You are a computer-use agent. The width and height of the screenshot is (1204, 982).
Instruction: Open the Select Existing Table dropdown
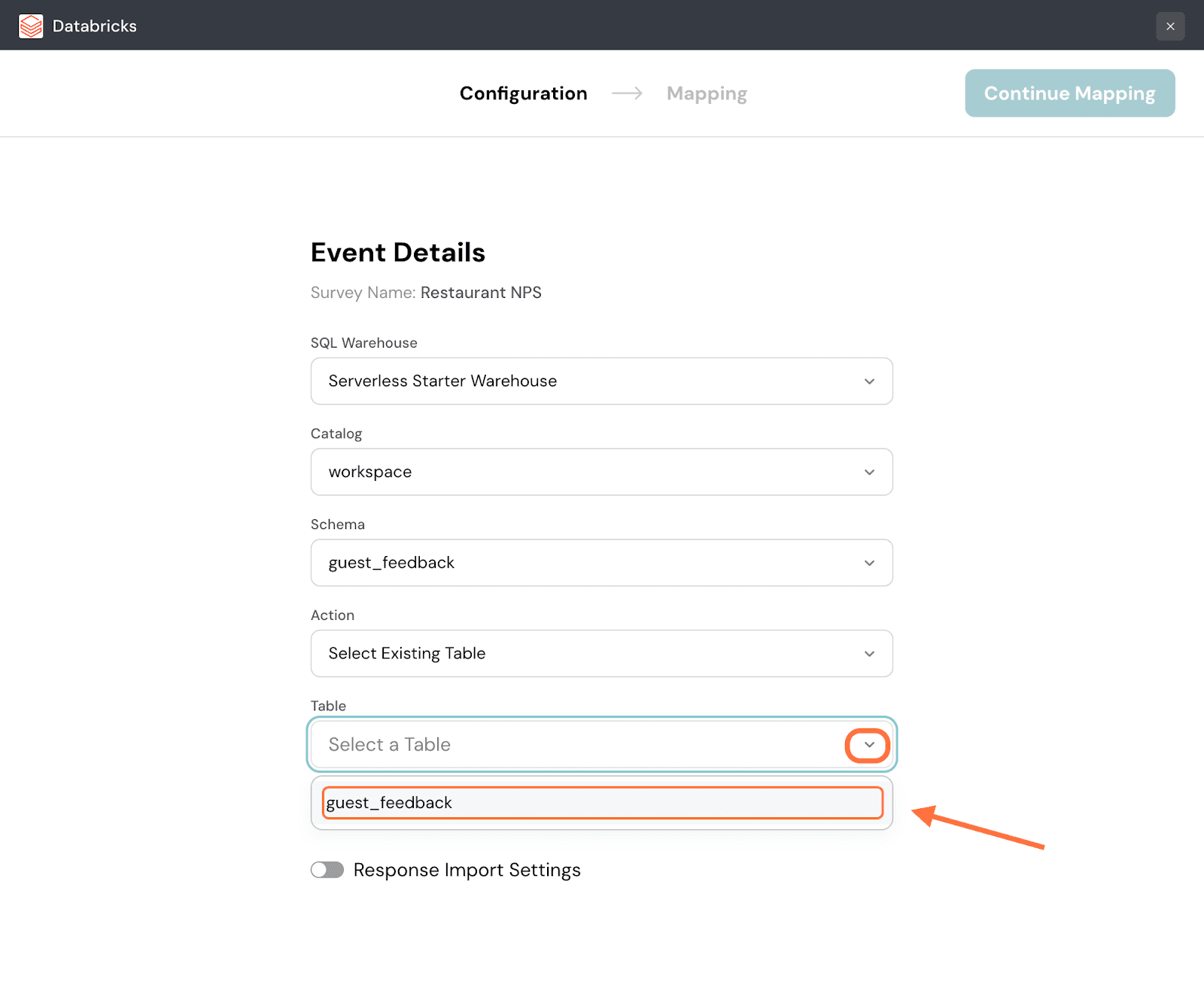pos(587,654)
